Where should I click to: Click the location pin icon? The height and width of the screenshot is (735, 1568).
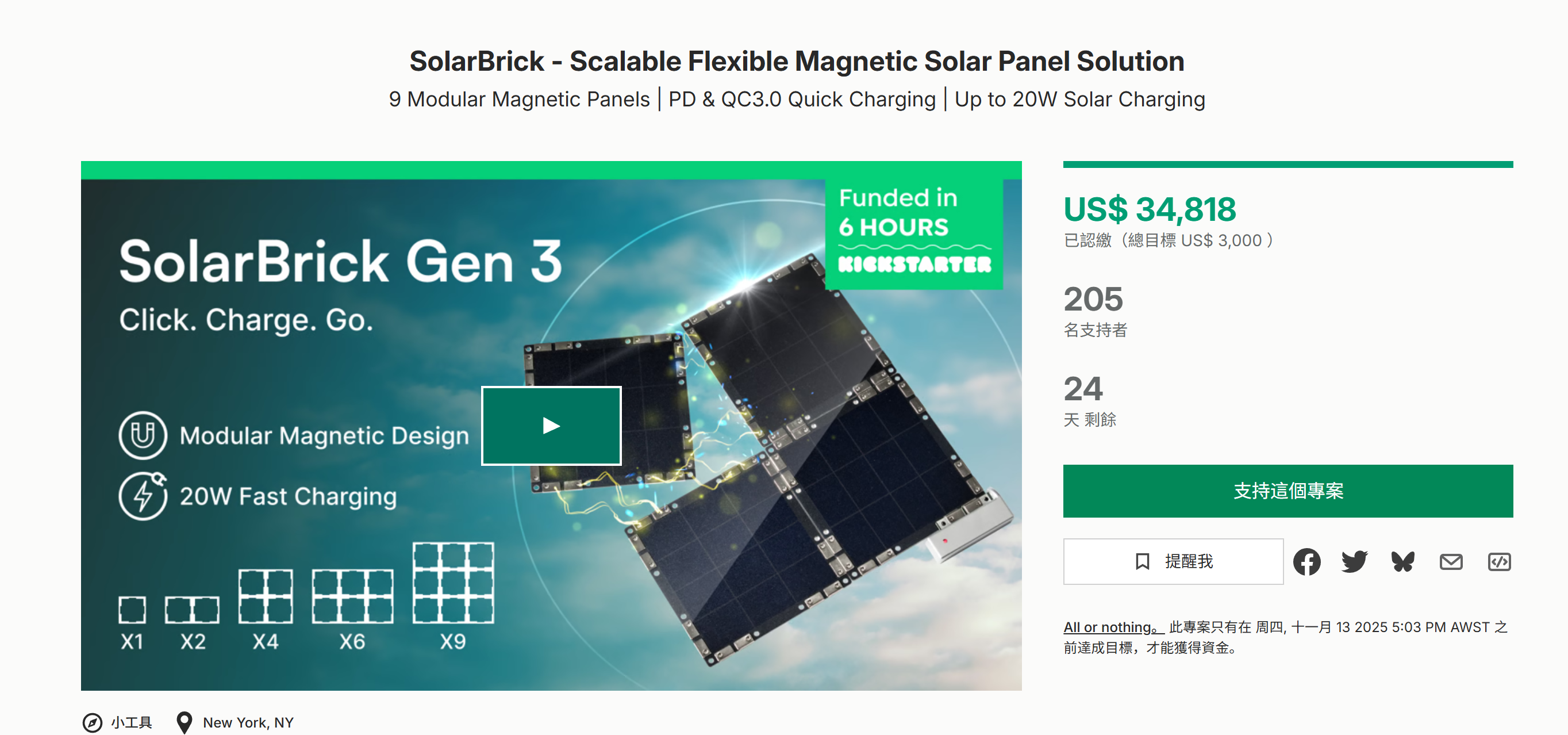click(184, 722)
